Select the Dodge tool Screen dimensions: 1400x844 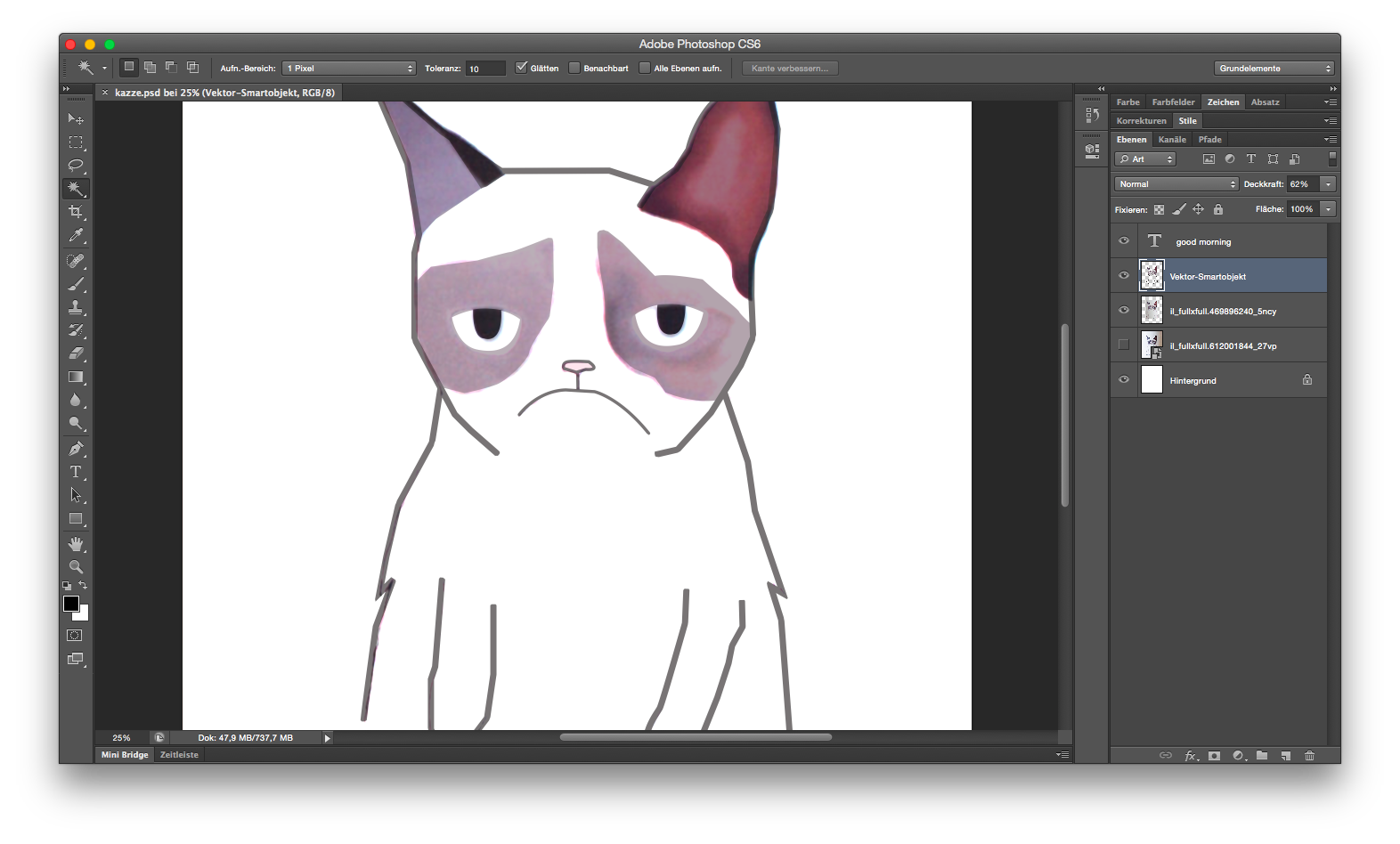(76, 423)
